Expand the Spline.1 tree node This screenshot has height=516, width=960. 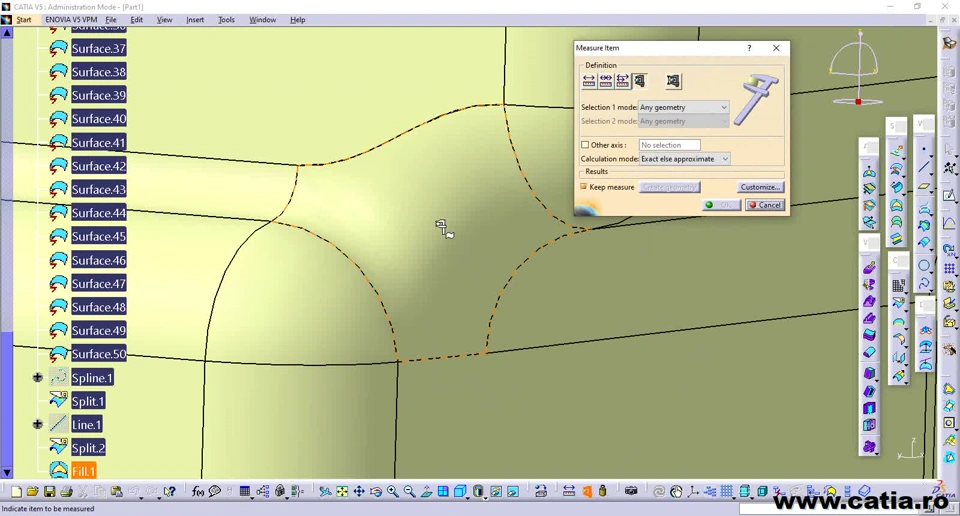(38, 378)
